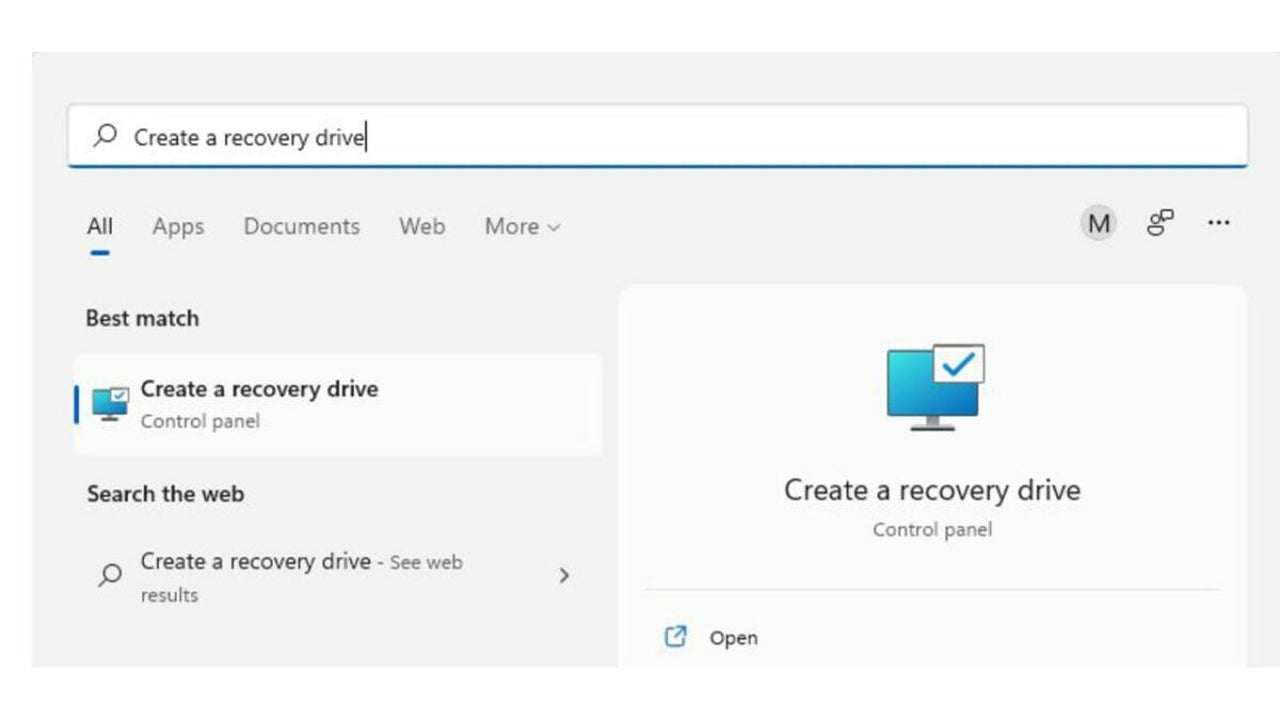Image resolution: width=1280 pixels, height=720 pixels.
Task: Click the external-link icon beside Open
Action: 676,637
